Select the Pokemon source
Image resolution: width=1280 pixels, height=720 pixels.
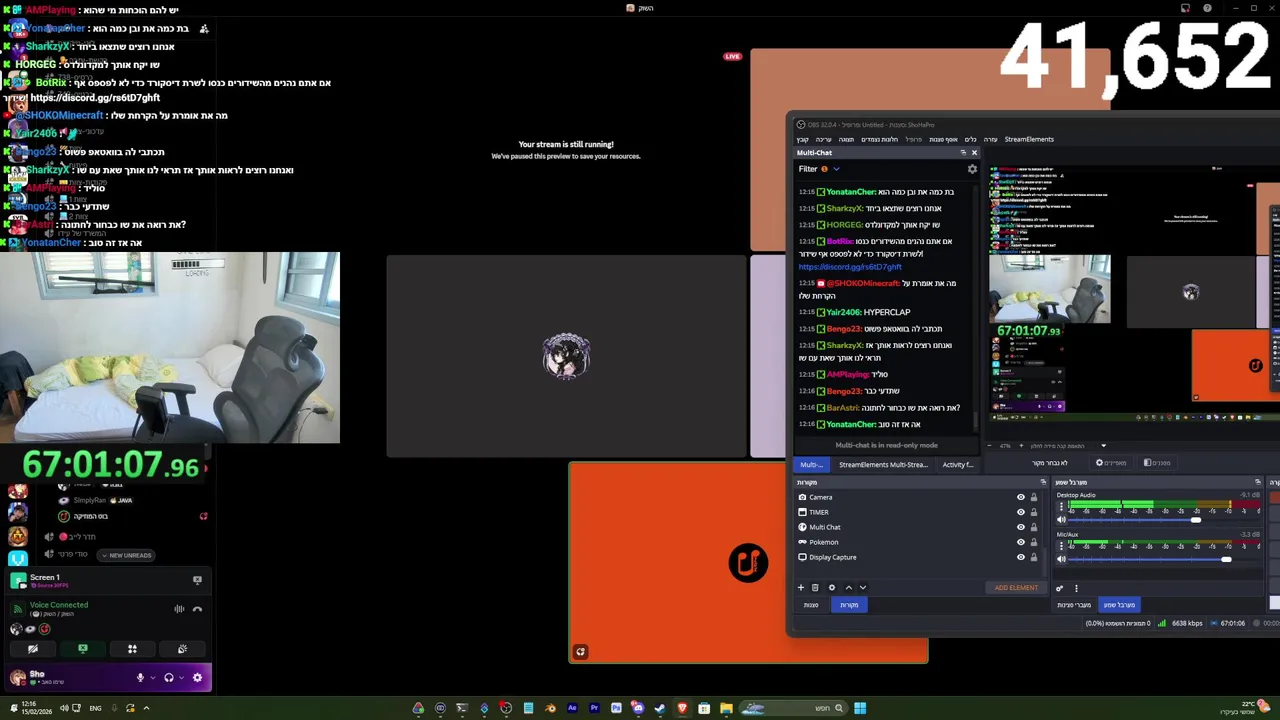tap(823, 542)
